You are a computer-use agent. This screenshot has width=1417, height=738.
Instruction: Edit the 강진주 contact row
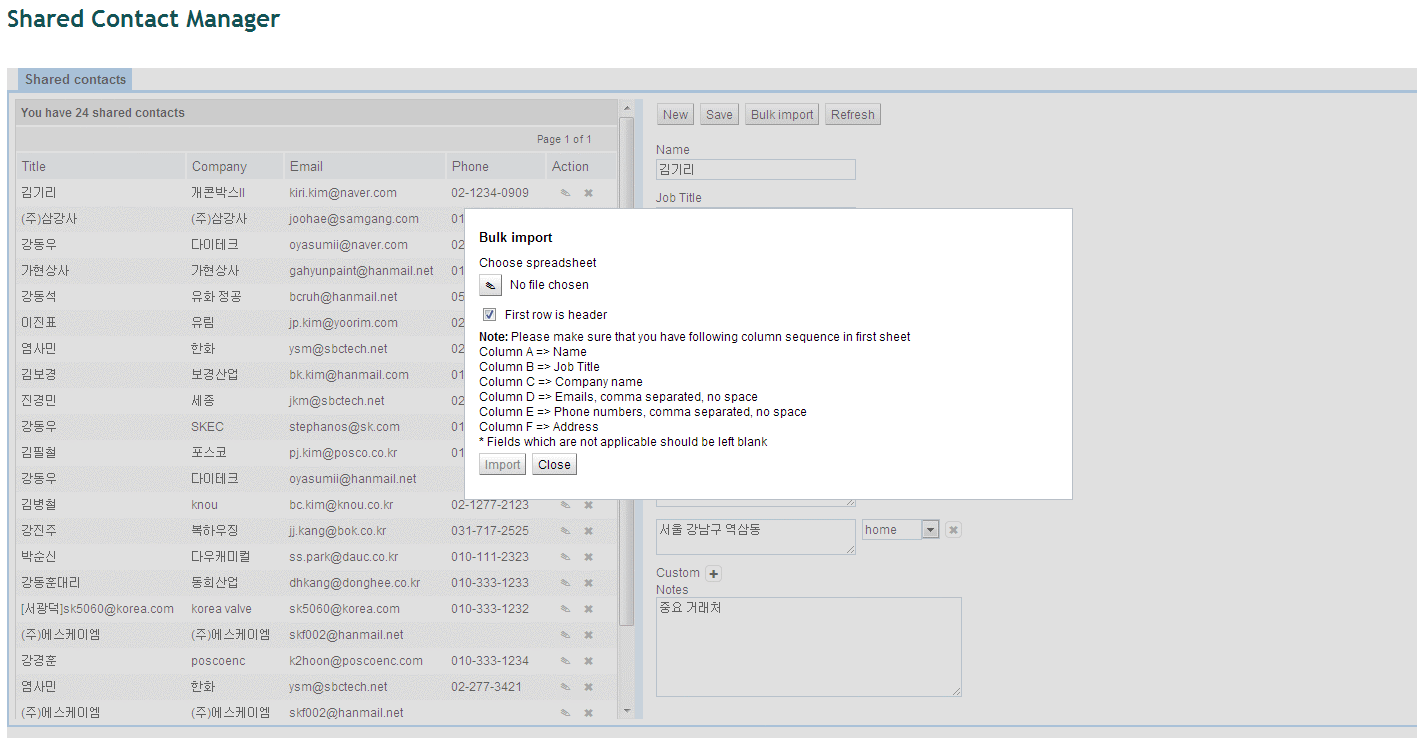[565, 530]
